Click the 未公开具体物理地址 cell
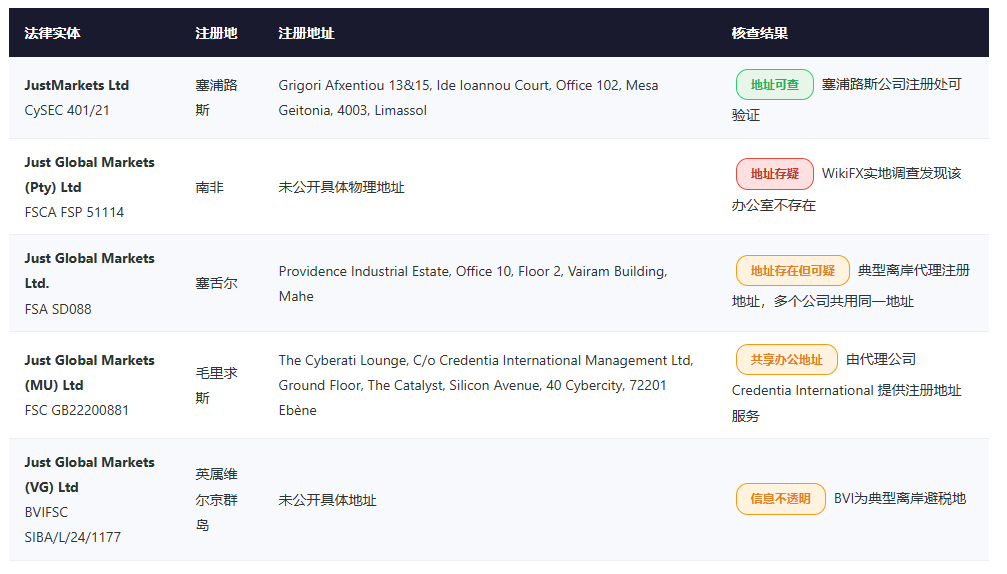Screen dimensions: 1007x574 (x=341, y=187)
